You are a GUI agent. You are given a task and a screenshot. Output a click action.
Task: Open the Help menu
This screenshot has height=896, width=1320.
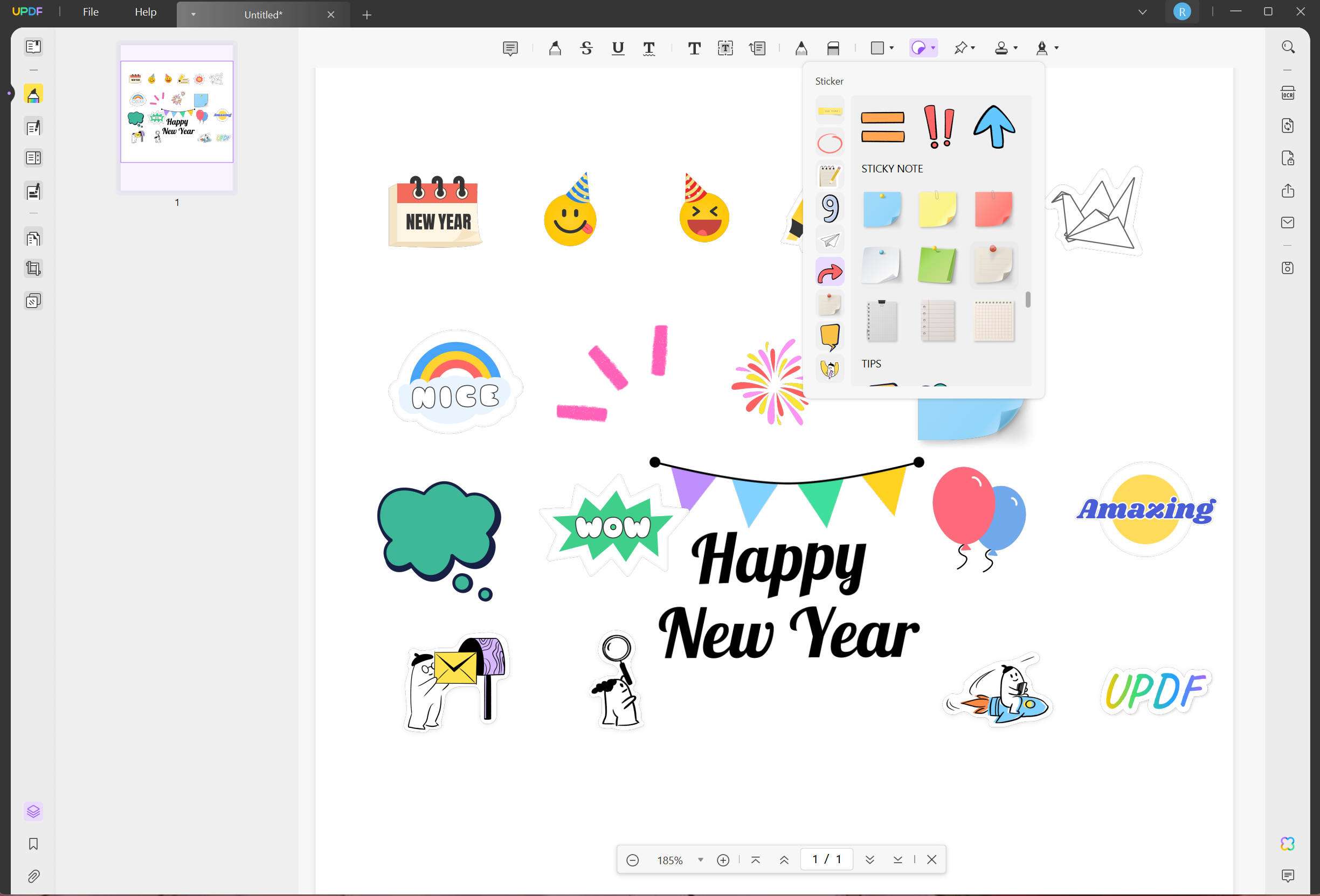tap(145, 11)
